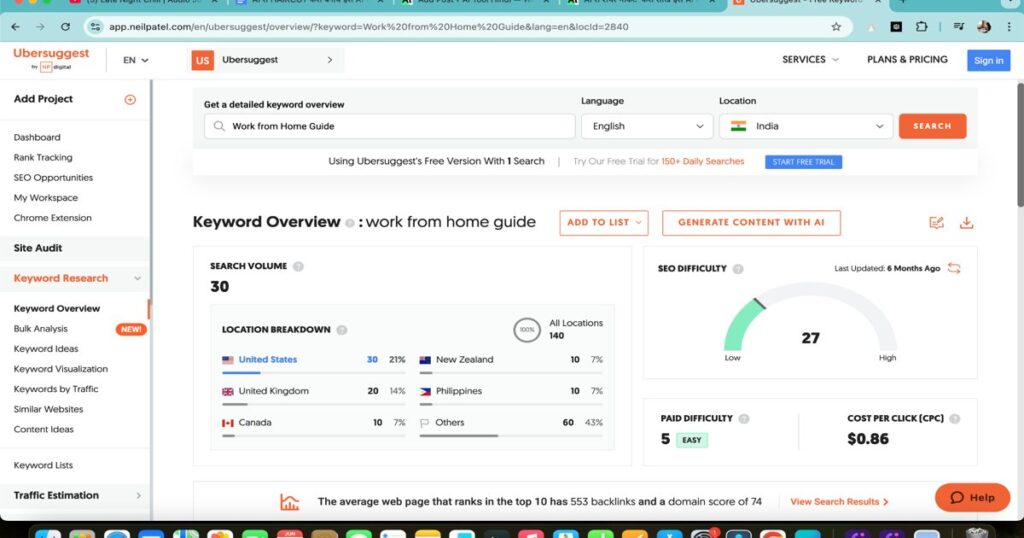Bookmark page with star icon
The width and height of the screenshot is (1024, 538).
pos(836,27)
